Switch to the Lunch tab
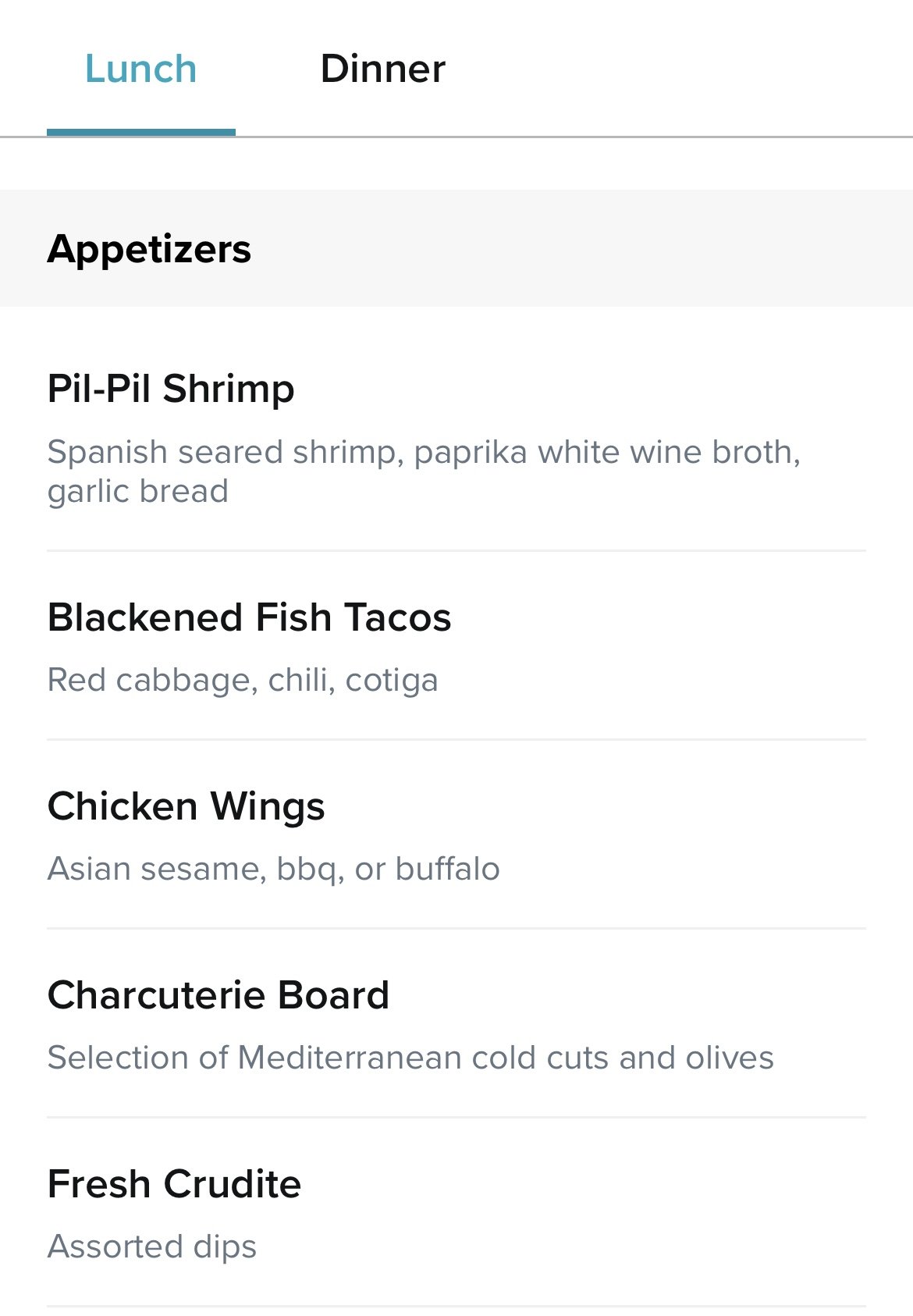This screenshot has width=913, height=1316. pos(140,69)
